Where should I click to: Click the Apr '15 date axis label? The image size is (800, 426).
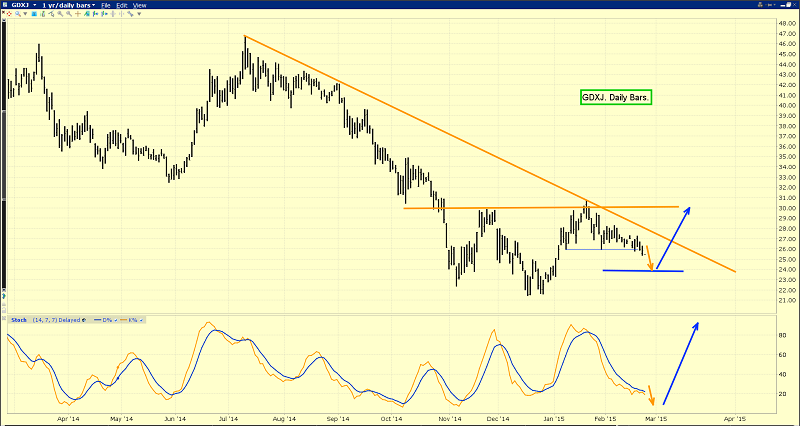(x=735, y=418)
